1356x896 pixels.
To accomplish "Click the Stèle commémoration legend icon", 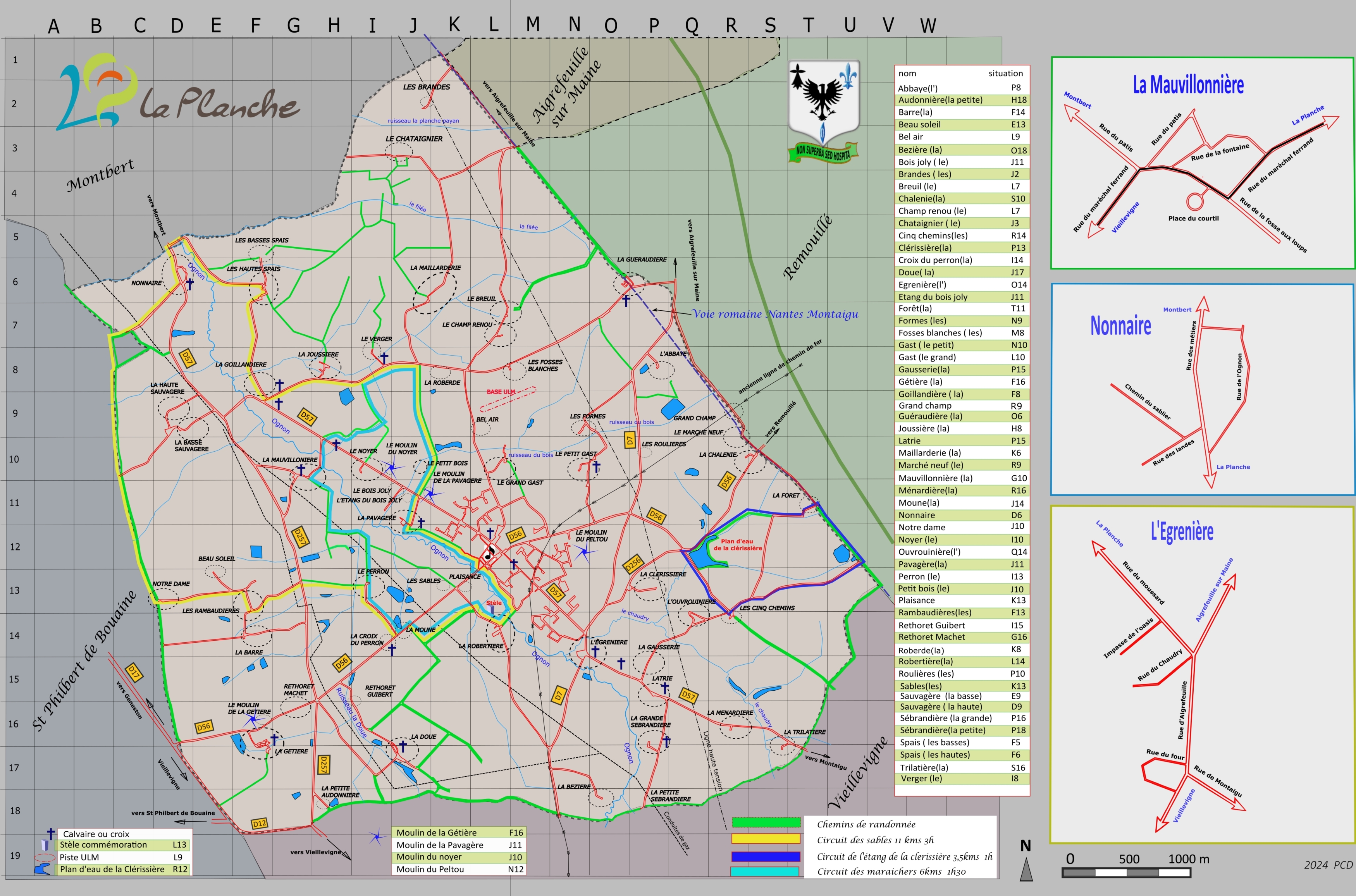I will (x=45, y=845).
